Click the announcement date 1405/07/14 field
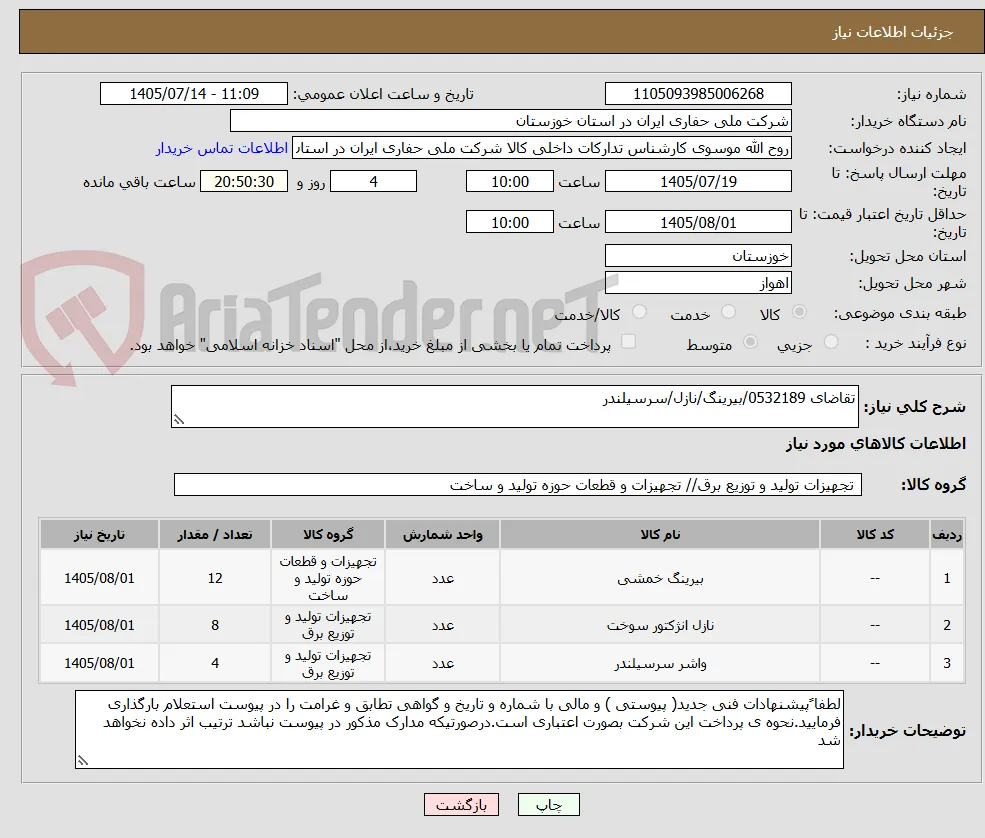Image resolution: width=985 pixels, height=838 pixels. tap(193, 94)
